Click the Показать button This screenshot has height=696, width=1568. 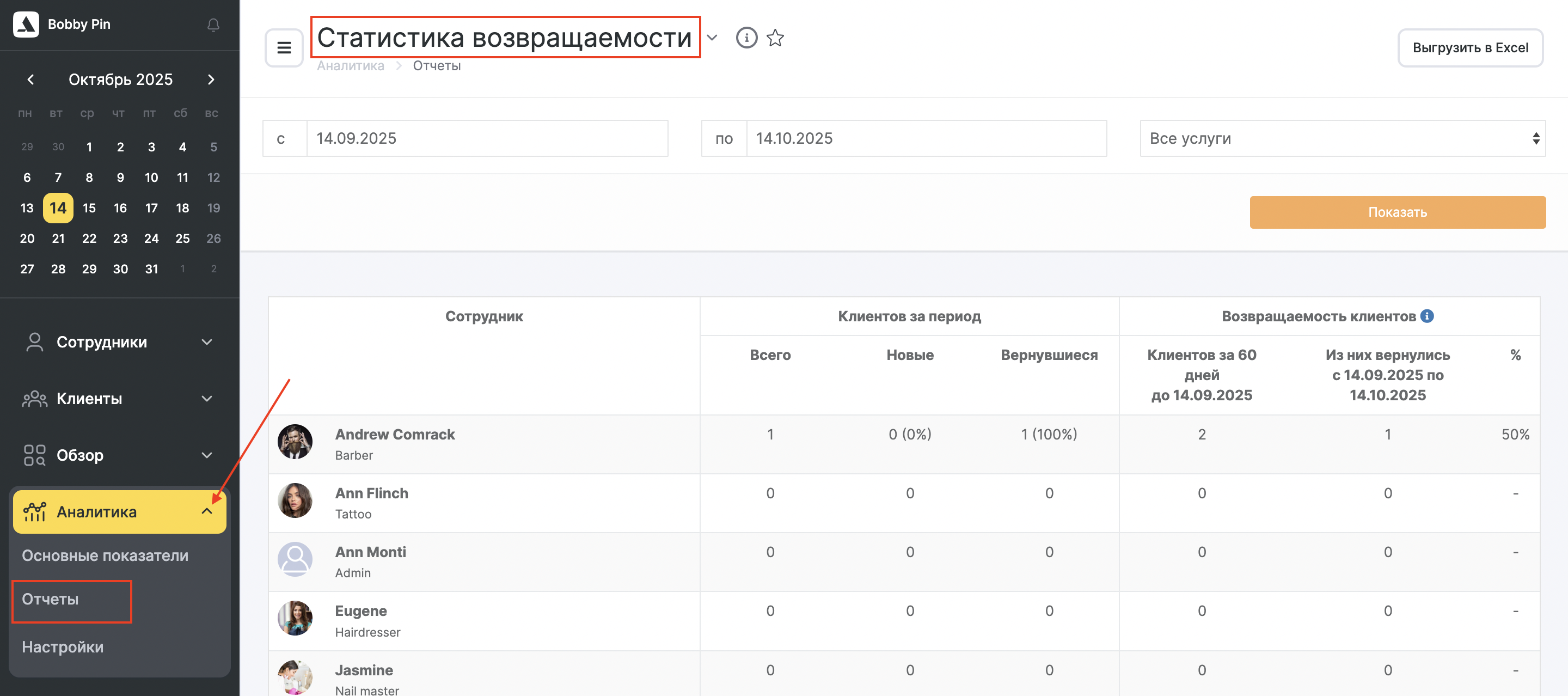(1397, 212)
